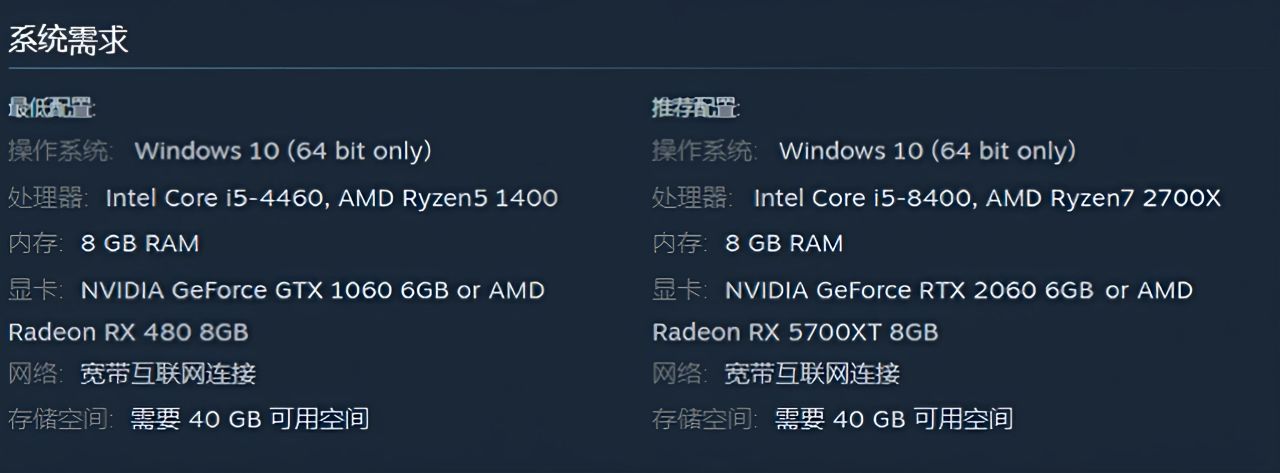The height and width of the screenshot is (473, 1280).
Task: Click the recommended Windows 10 (64 bit only) text
Action: (927, 151)
